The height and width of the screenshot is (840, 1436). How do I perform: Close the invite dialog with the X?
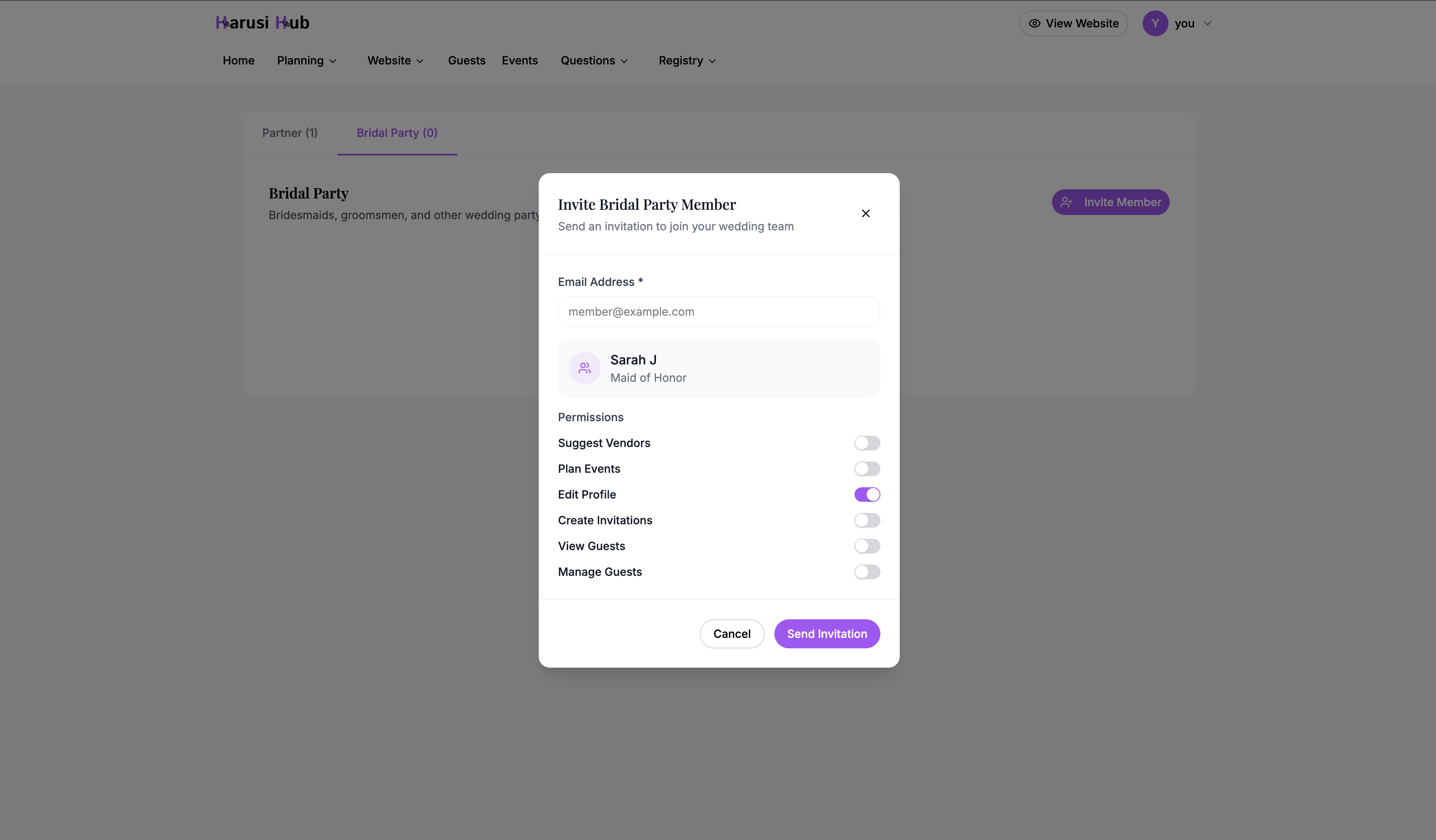coord(865,213)
